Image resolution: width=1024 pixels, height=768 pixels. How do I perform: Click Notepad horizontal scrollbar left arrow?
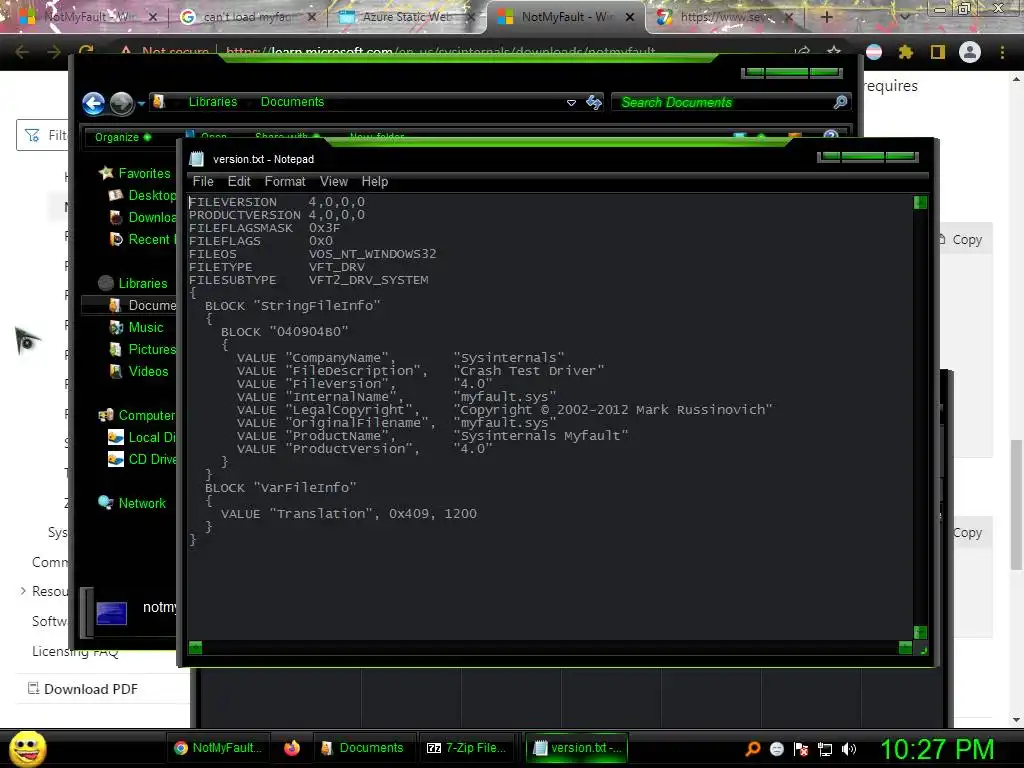click(x=195, y=648)
